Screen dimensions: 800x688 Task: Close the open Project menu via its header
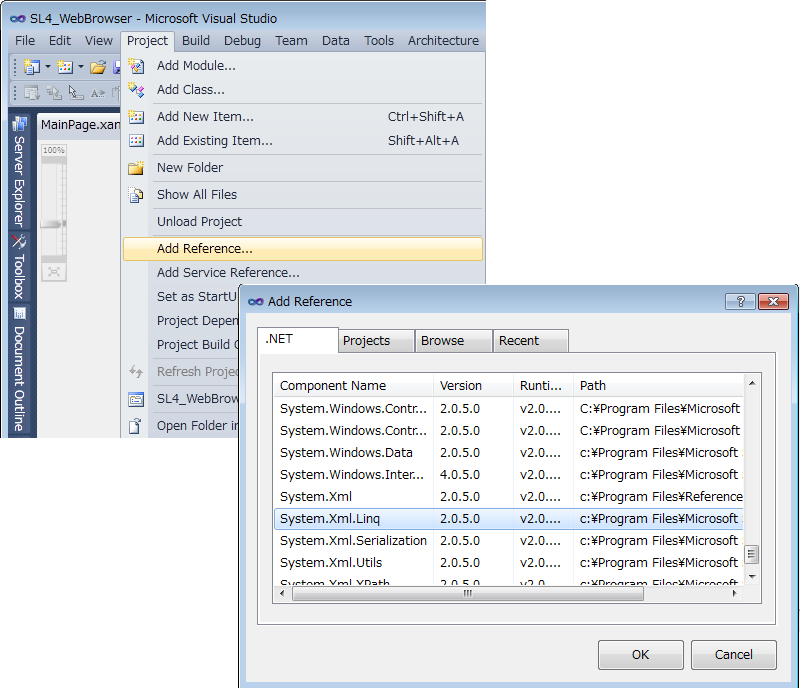tap(147, 41)
